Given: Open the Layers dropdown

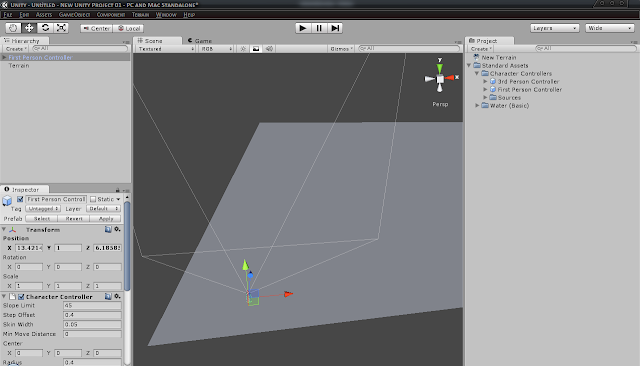Looking at the screenshot, I should (554, 28).
